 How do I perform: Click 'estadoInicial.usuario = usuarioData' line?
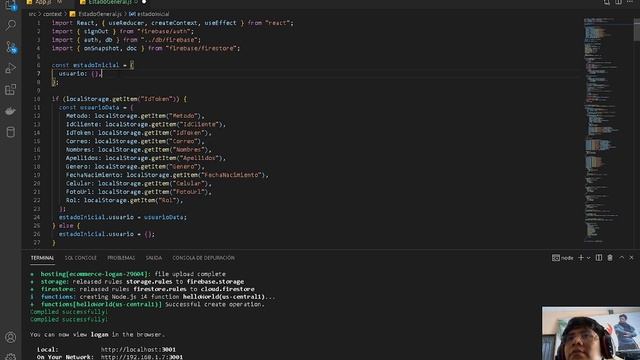coord(123,217)
